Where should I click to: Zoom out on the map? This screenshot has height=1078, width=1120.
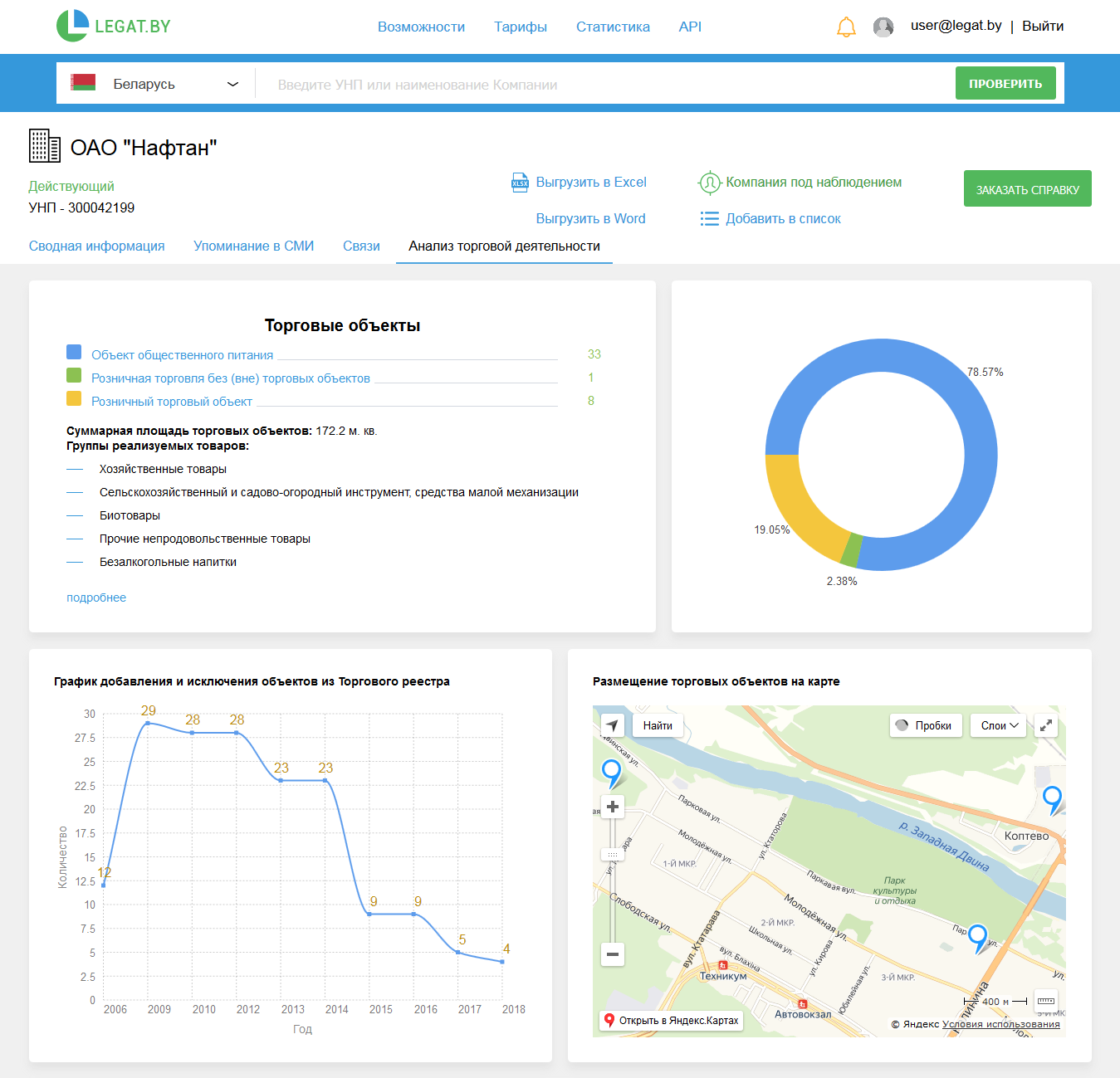(613, 954)
